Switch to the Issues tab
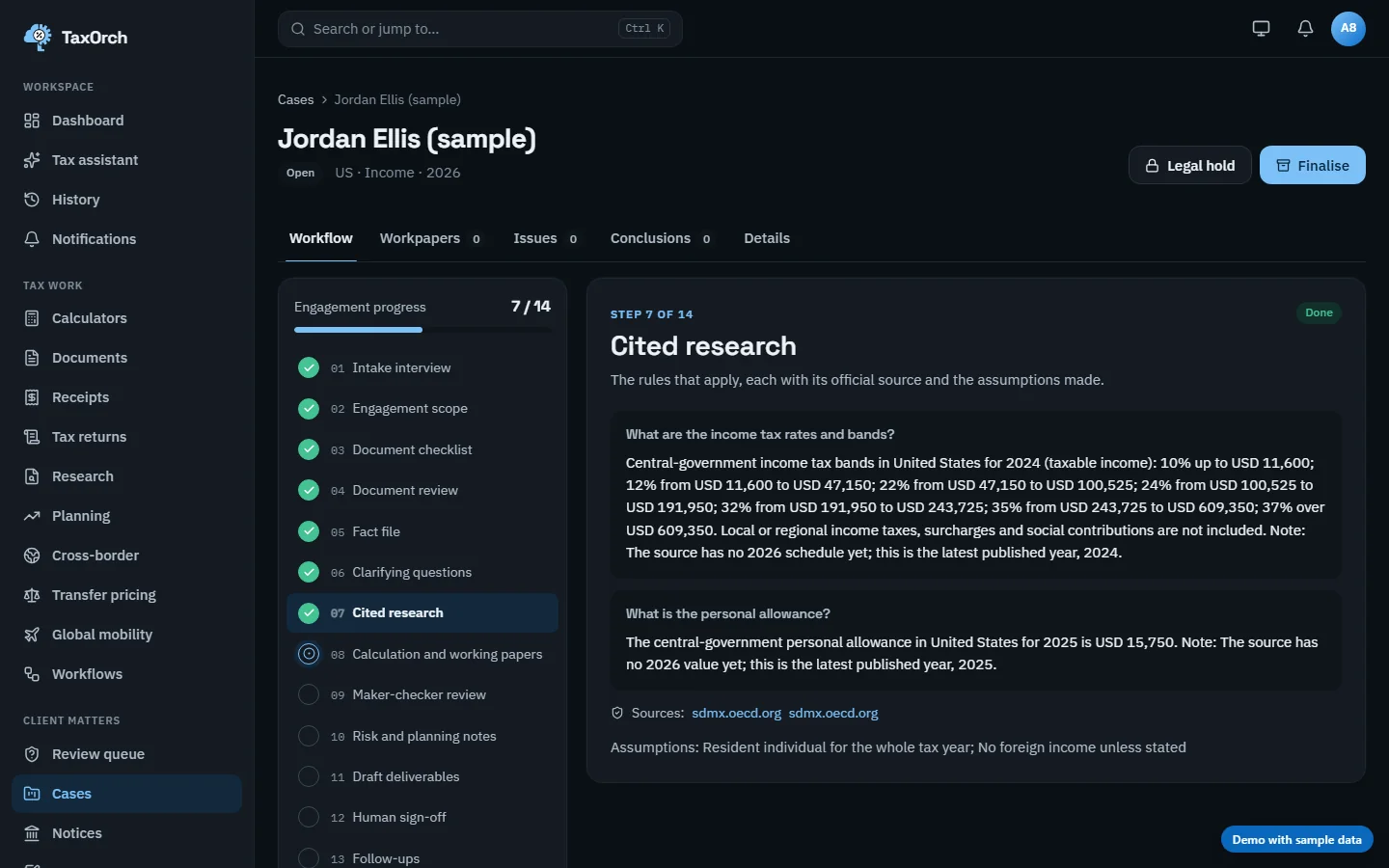This screenshot has height=868, width=1389. point(547,238)
